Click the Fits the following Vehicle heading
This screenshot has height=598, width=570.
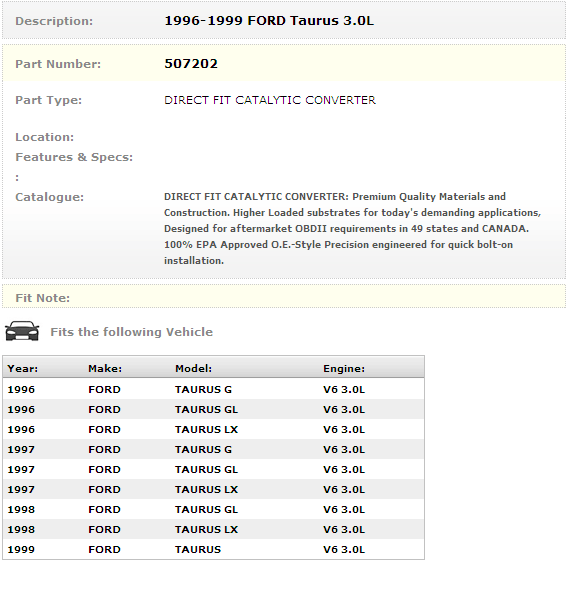132,332
